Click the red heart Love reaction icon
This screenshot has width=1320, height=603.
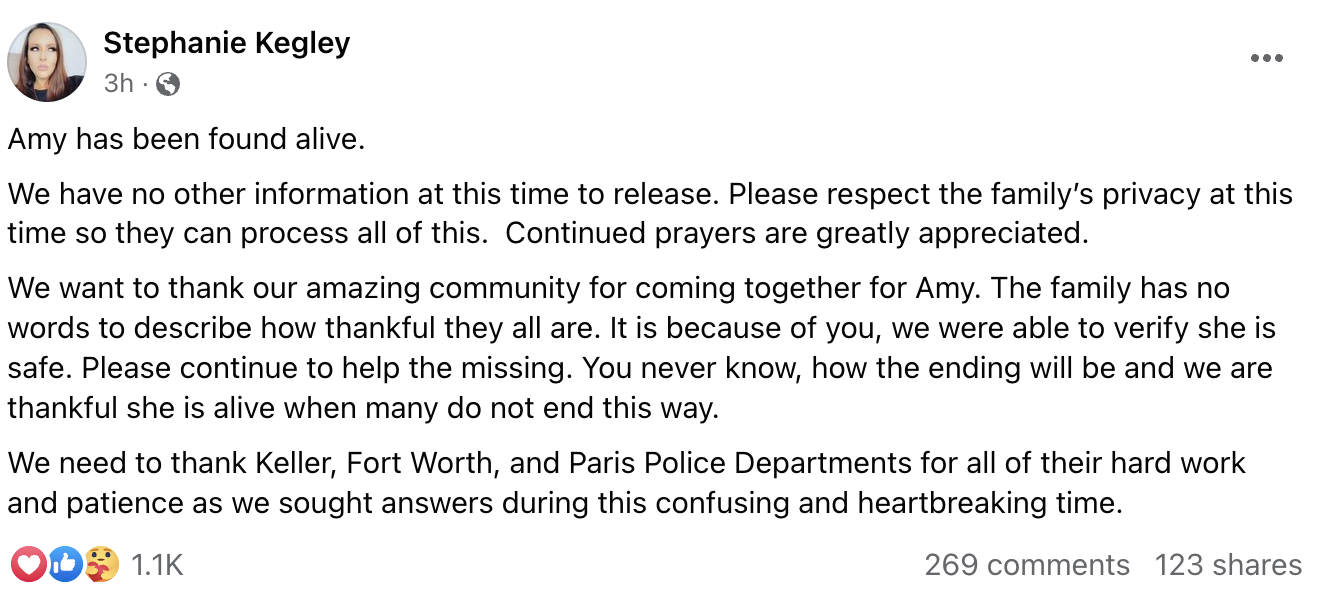click(x=30, y=565)
